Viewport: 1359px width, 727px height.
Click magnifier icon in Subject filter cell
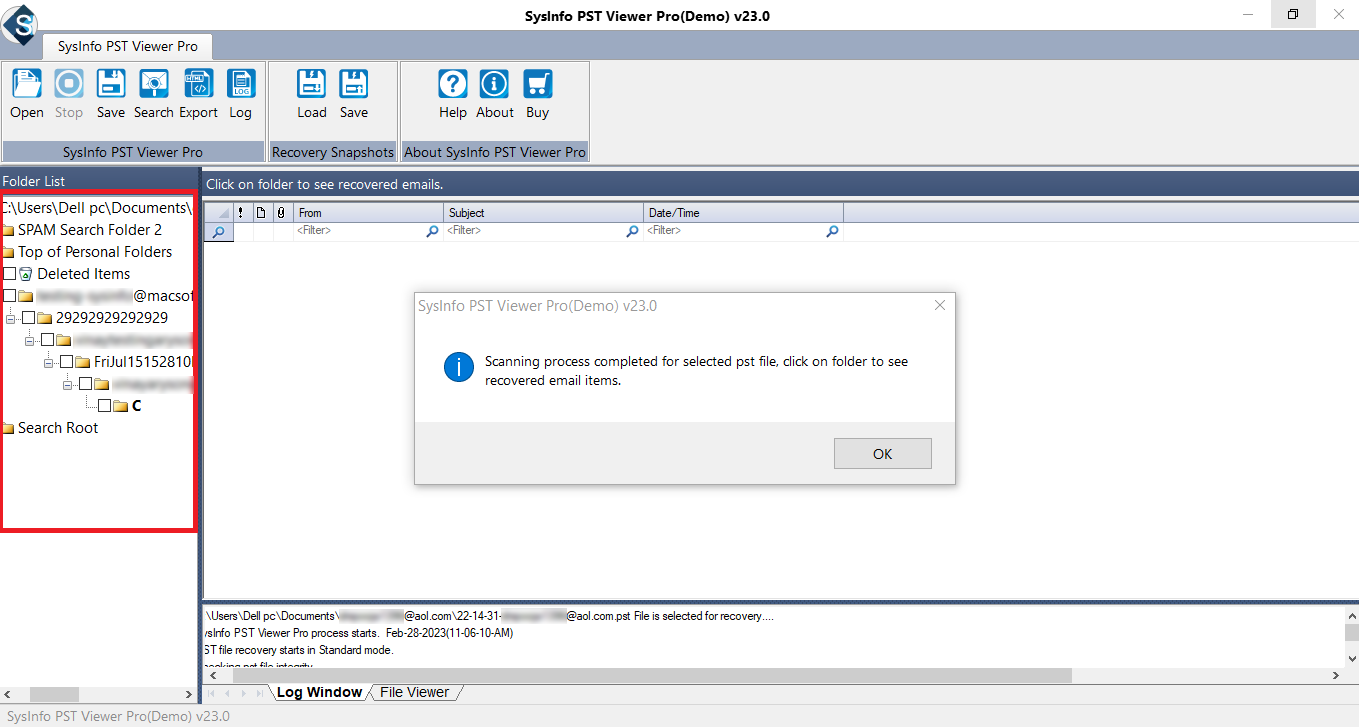coord(632,231)
